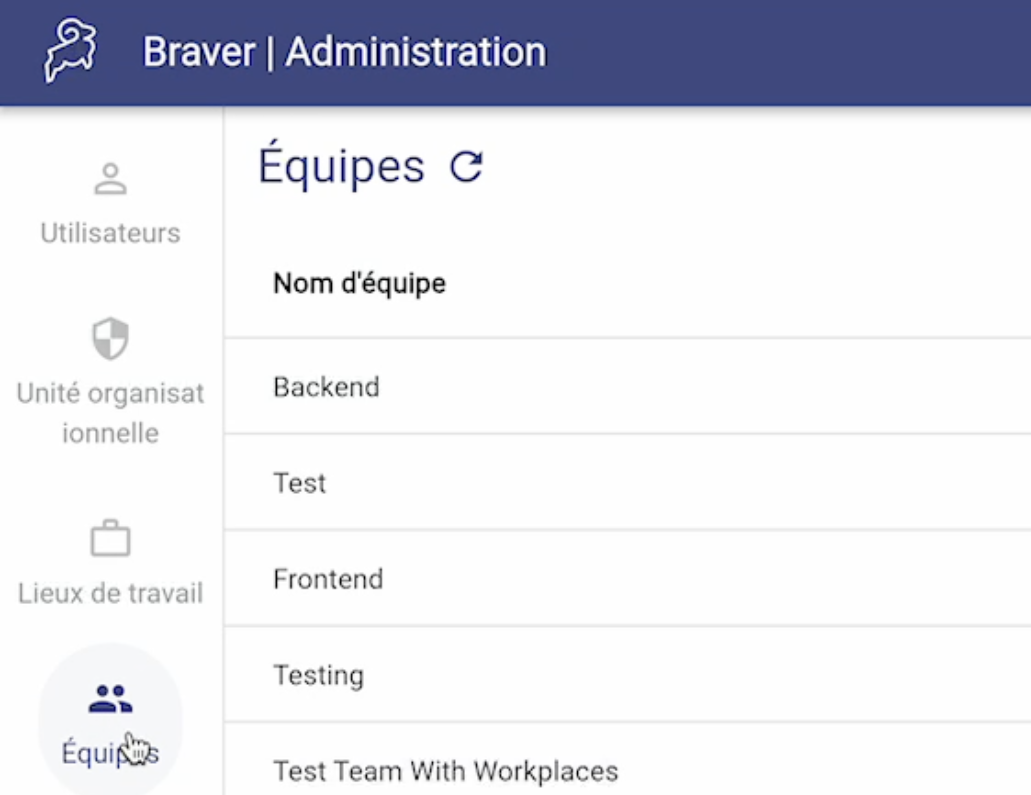Open the Lieux de travail briefcase icon

pos(110,539)
